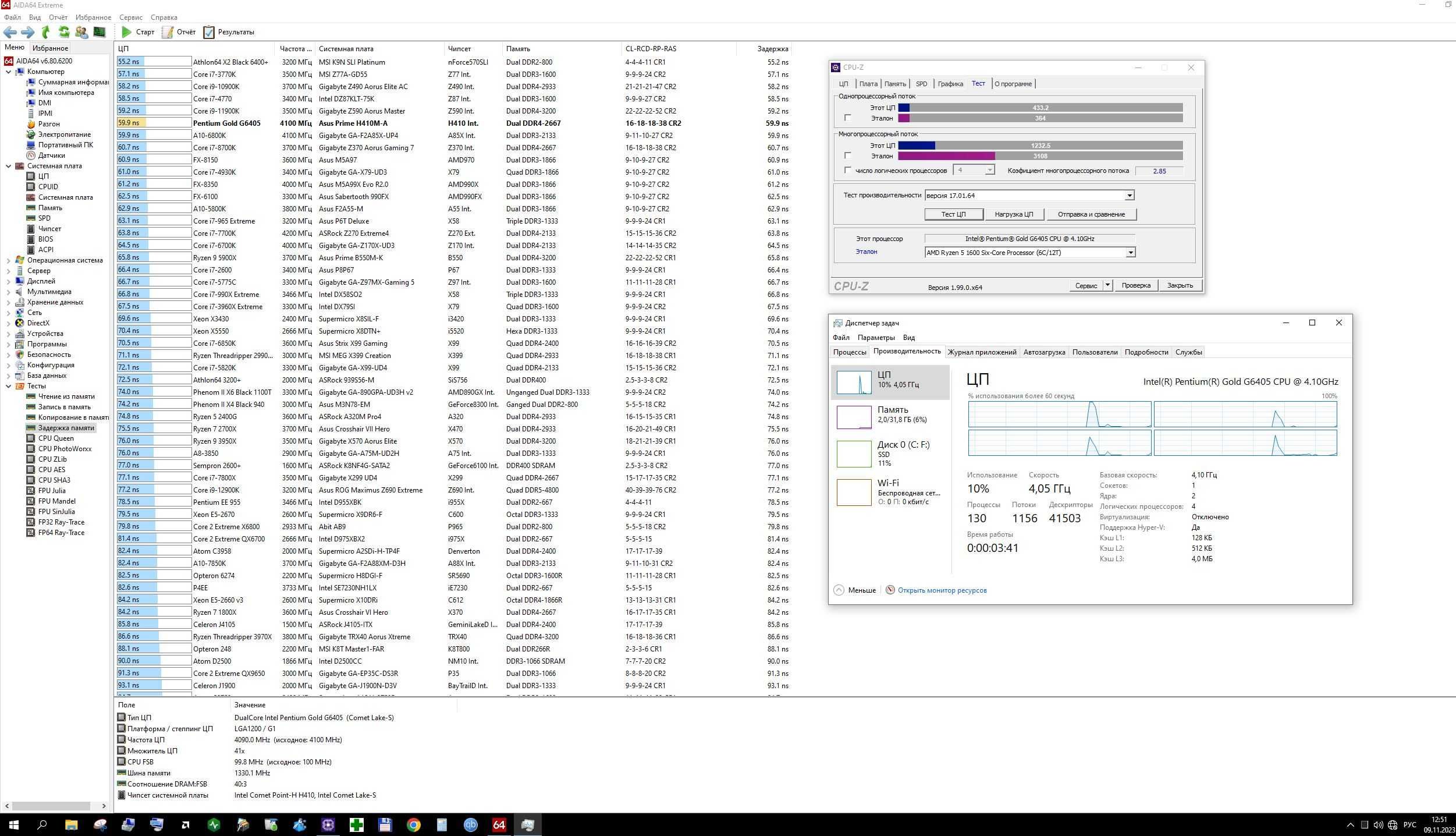Image resolution: width=1456 pixels, height=836 pixels.
Task: Click the Windows Start button
Action: [13, 825]
